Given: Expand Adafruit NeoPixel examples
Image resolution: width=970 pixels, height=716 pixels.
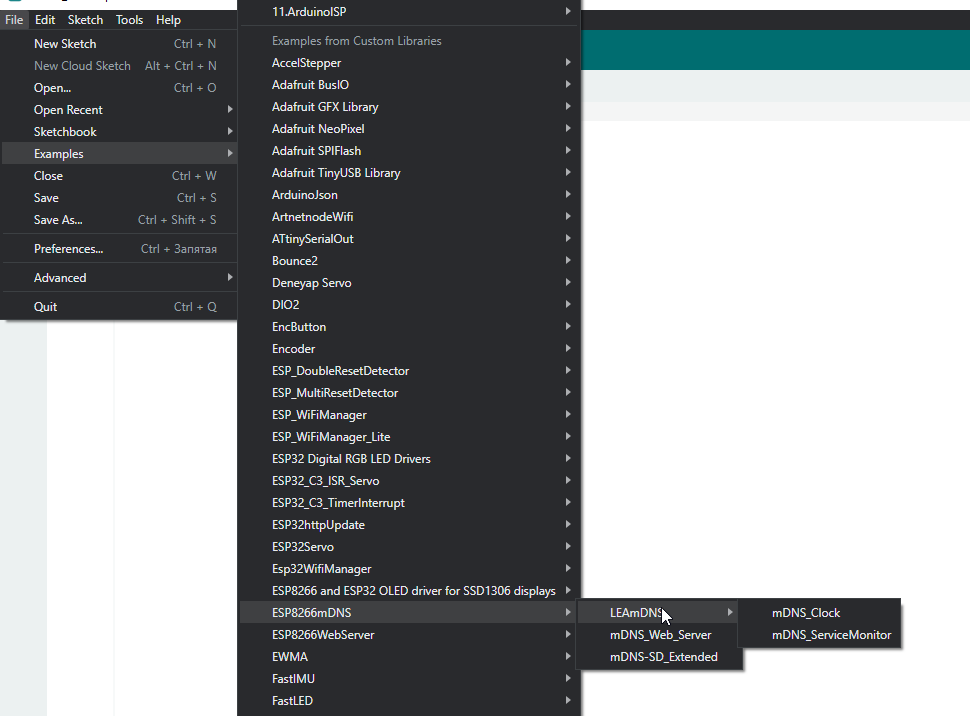Looking at the screenshot, I should [x=409, y=129].
